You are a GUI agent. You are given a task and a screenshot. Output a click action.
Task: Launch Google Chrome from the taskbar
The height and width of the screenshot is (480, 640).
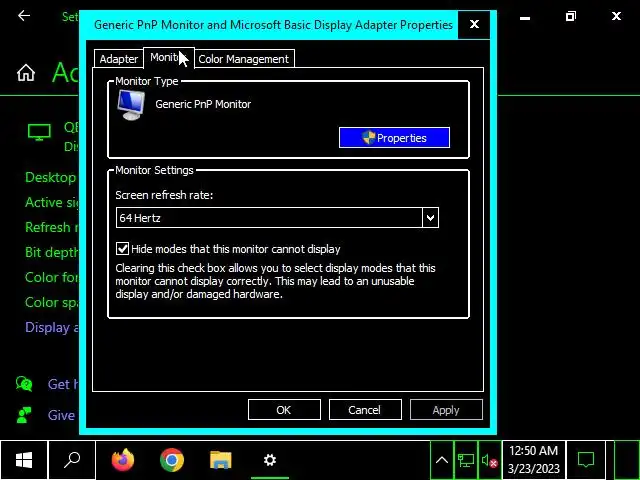[x=172, y=460]
